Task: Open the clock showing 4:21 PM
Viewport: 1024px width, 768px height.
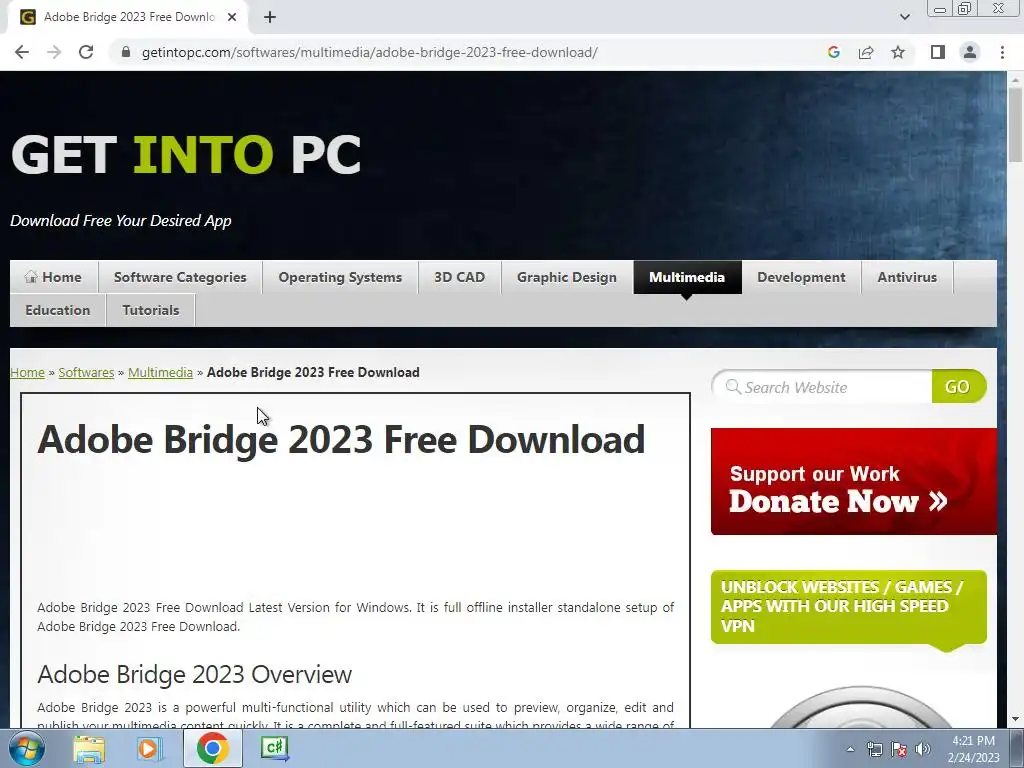Action: click(x=973, y=749)
